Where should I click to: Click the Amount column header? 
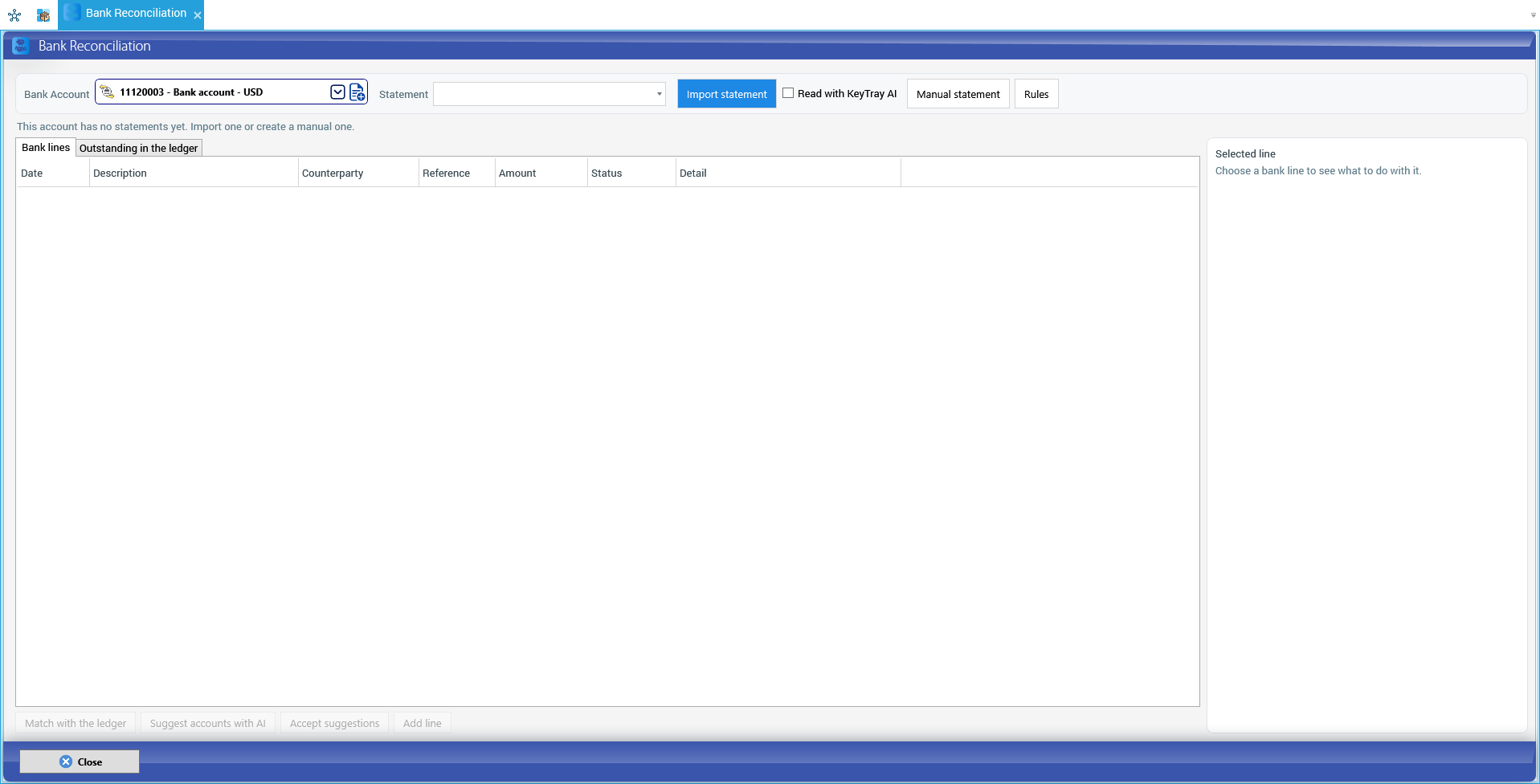[541, 173]
